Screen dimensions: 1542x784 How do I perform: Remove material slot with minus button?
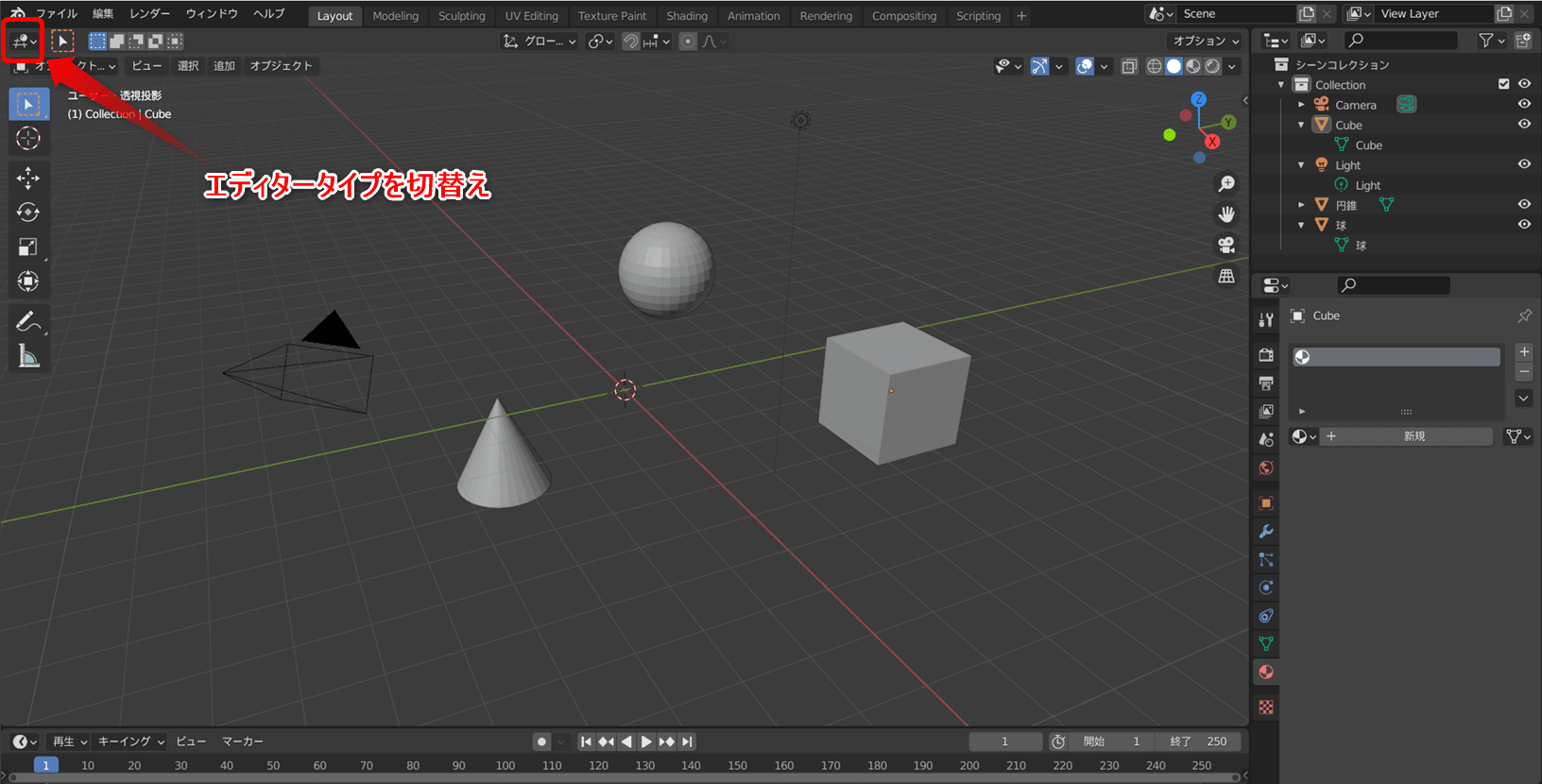[1524, 373]
